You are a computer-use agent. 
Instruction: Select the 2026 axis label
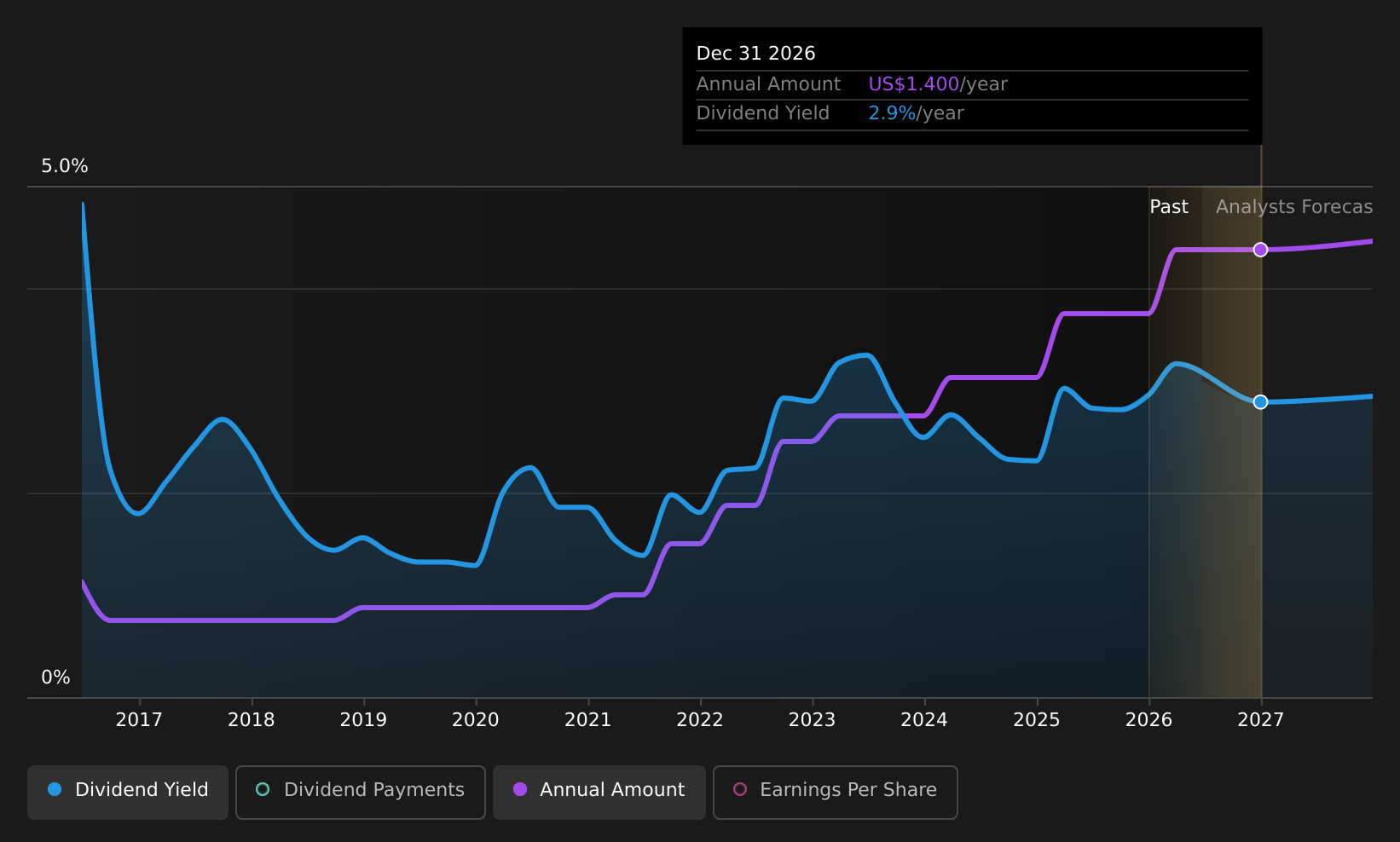1149,720
